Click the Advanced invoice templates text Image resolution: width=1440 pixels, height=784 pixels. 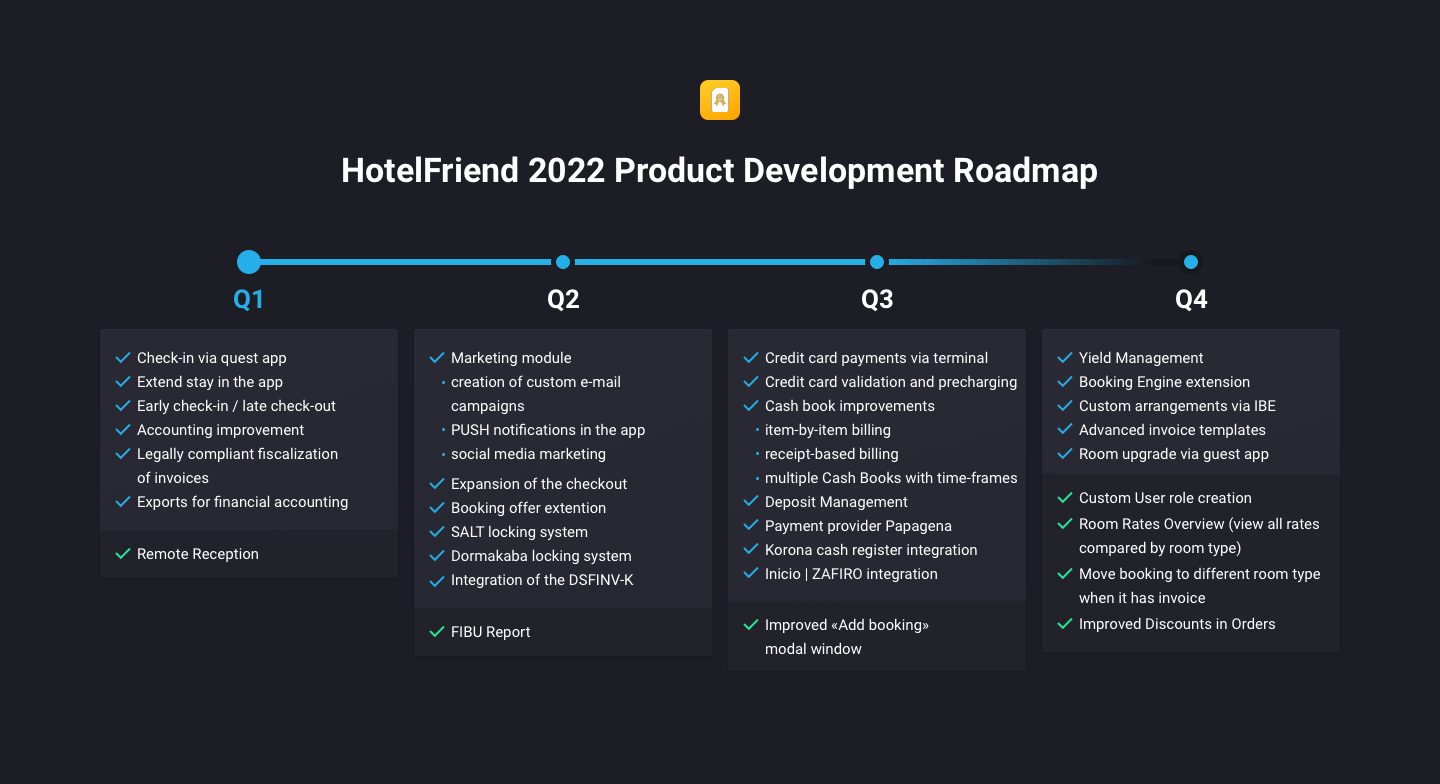pos(1172,430)
